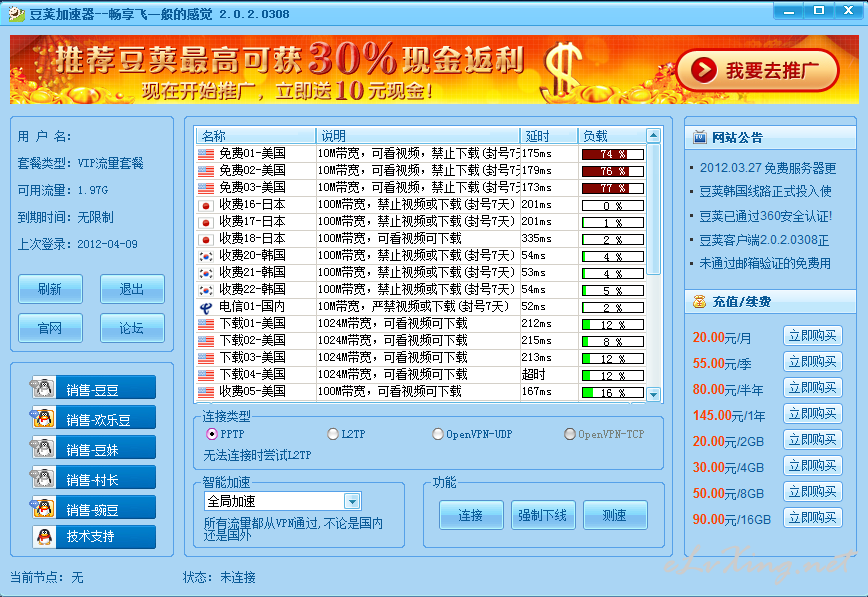Click the US flag of 免费03-美国

[206, 188]
